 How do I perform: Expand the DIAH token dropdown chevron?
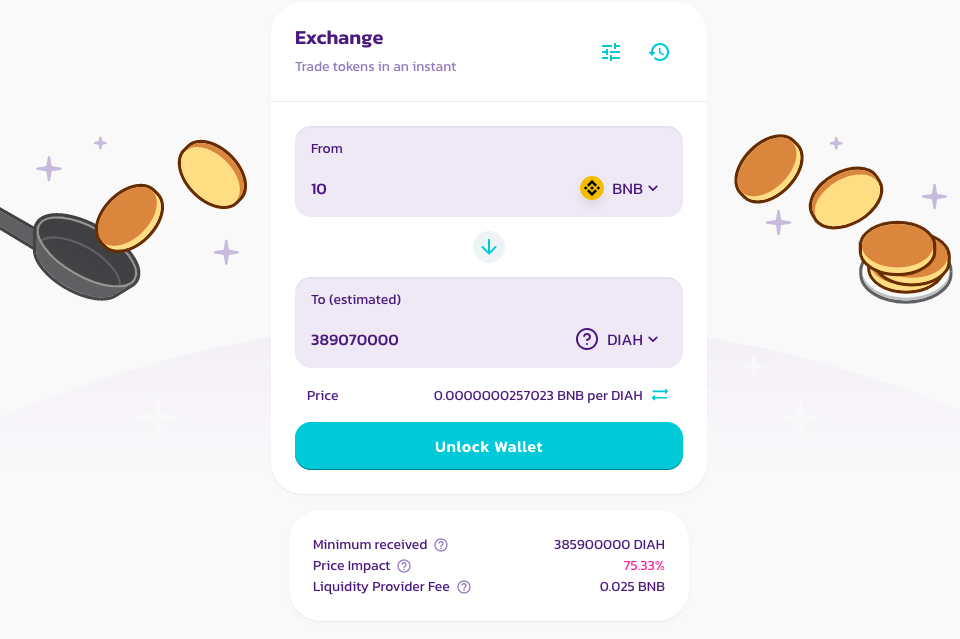pos(653,339)
